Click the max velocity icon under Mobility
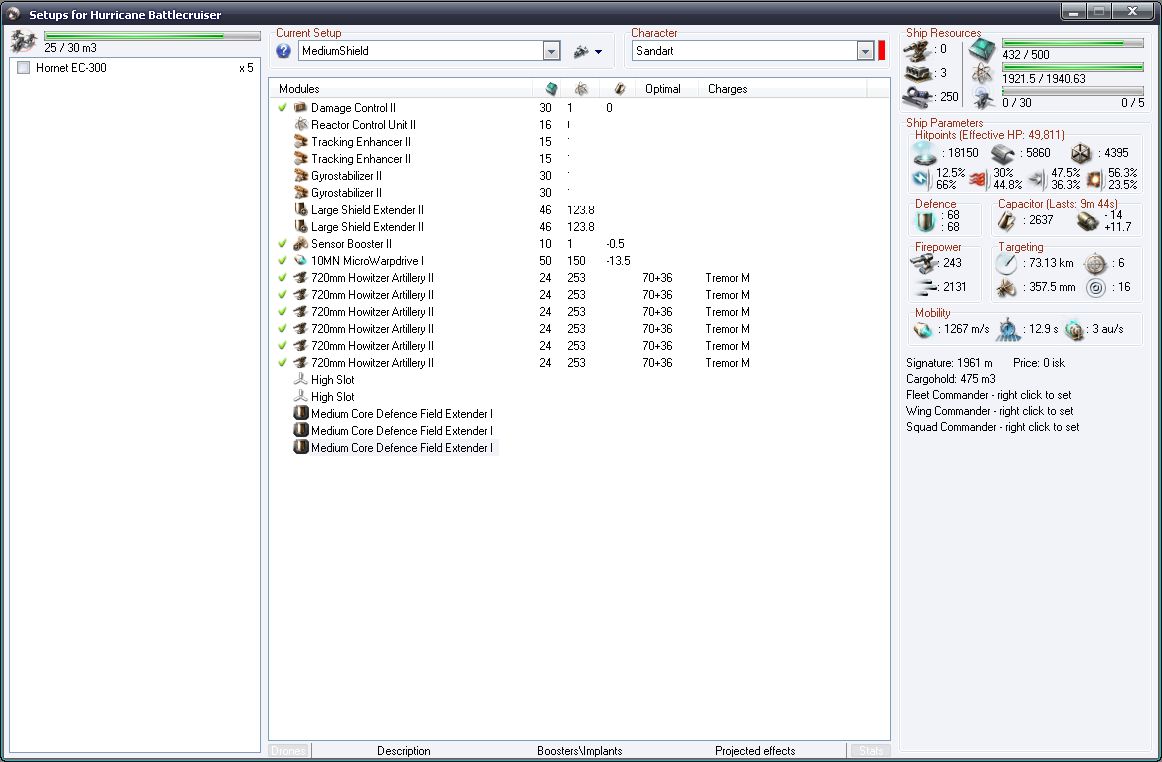This screenshot has width=1162, height=762. pyautogui.click(x=923, y=329)
